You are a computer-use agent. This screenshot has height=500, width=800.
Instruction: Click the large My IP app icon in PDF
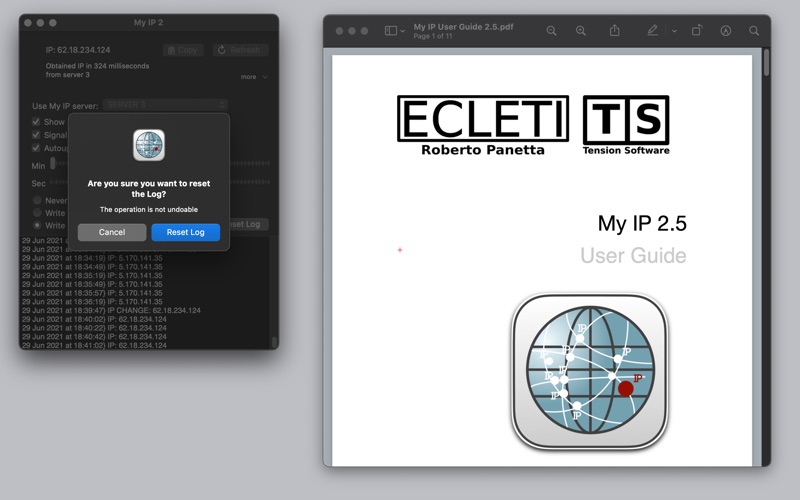pyautogui.click(x=590, y=371)
